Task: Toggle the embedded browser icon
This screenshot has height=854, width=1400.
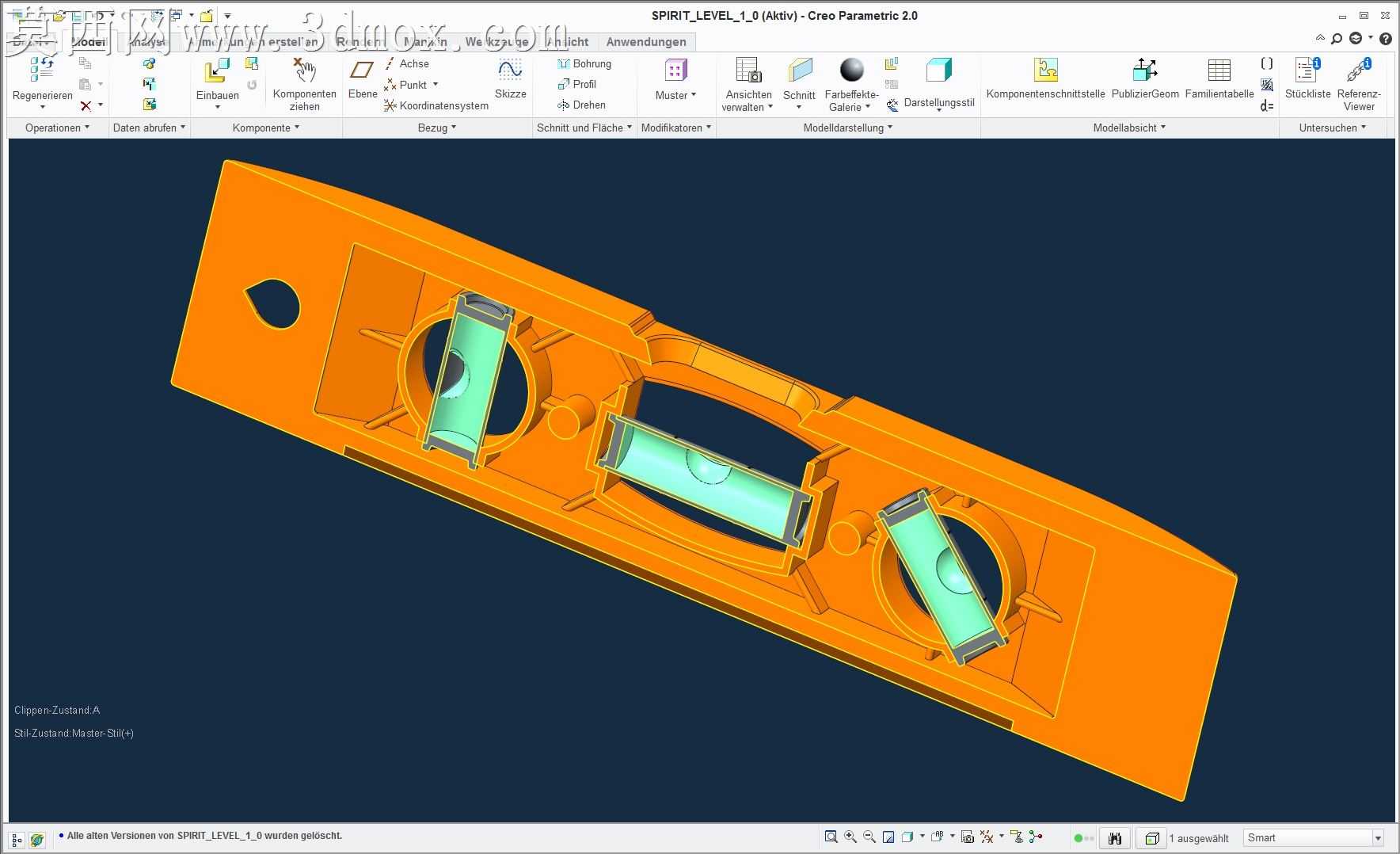Action: point(36,839)
